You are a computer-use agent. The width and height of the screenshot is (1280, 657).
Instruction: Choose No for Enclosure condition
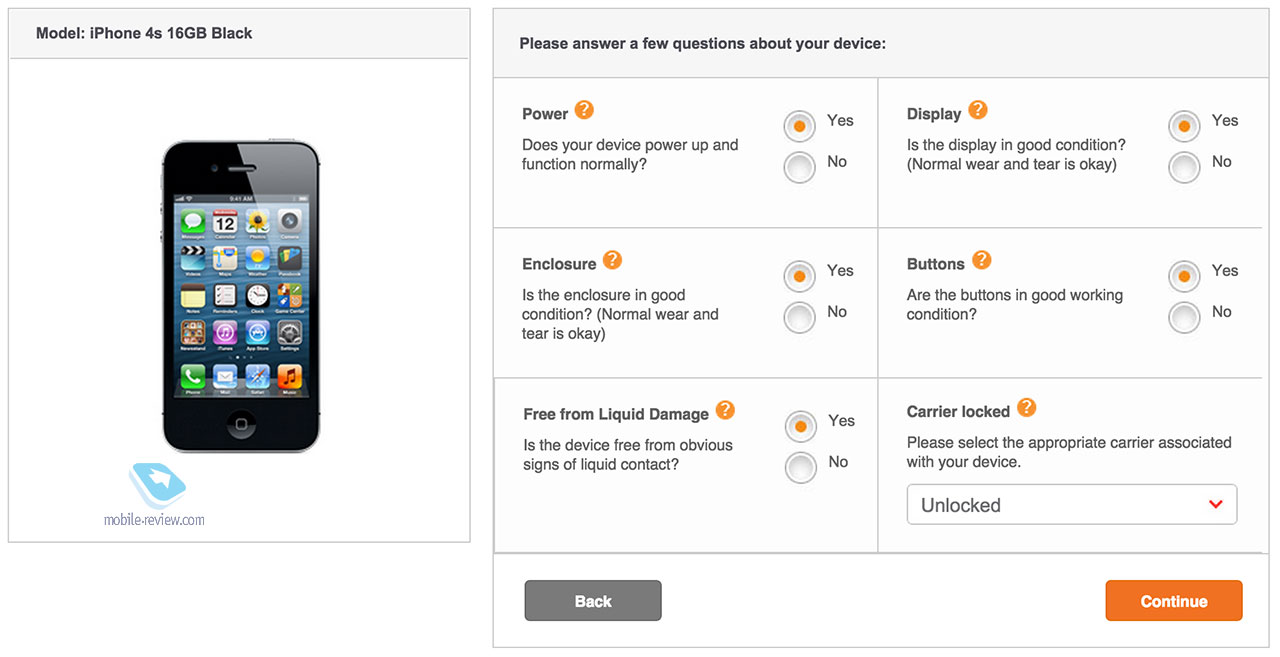click(x=800, y=317)
